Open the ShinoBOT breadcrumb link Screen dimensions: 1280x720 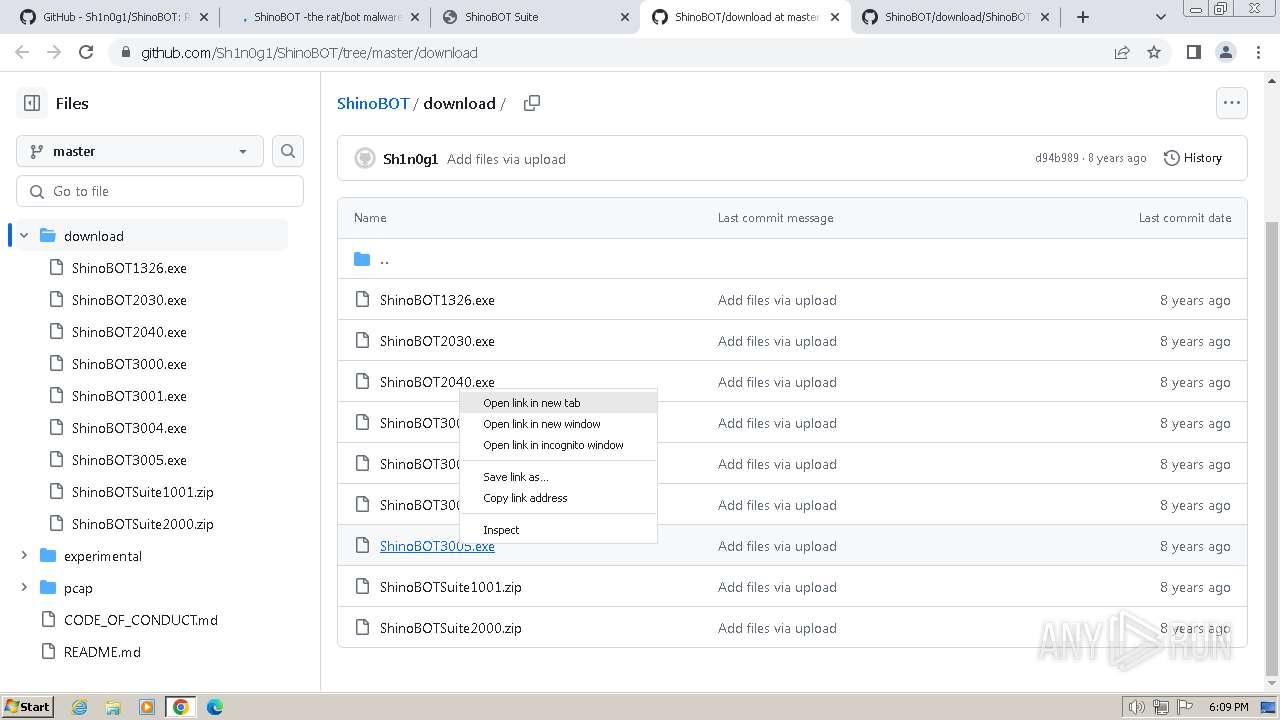pos(373,103)
